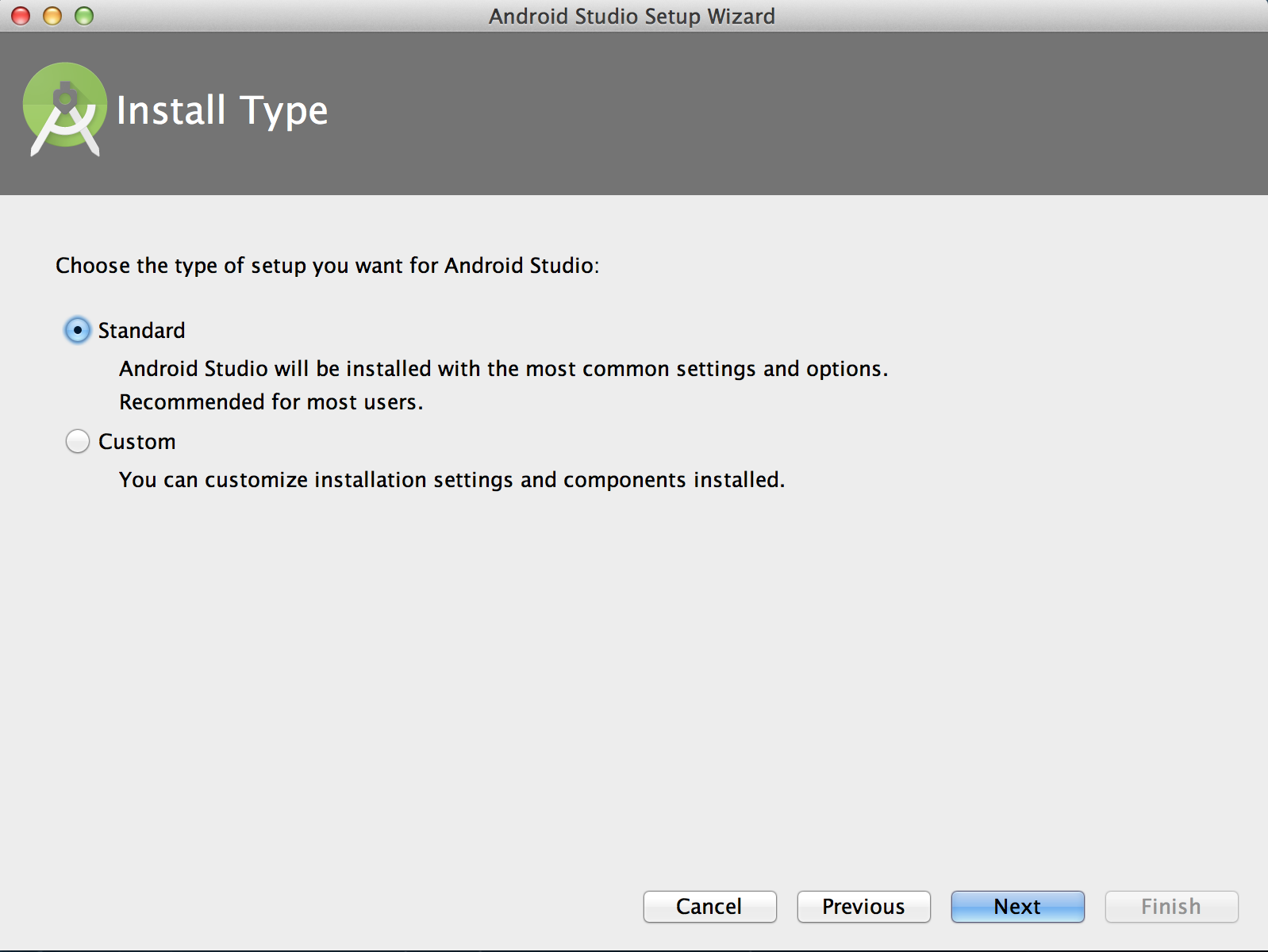
Task: Click the grayed-out Finish button
Action: pyautogui.click(x=1171, y=906)
